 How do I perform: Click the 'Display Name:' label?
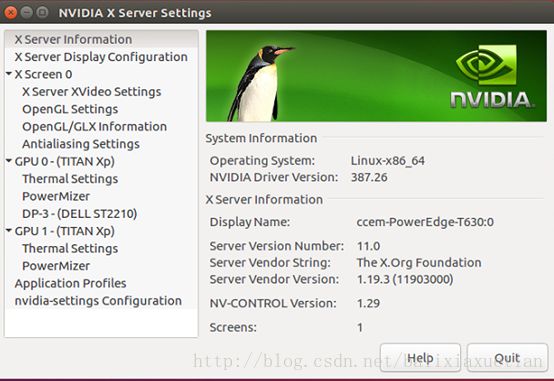pos(250,222)
